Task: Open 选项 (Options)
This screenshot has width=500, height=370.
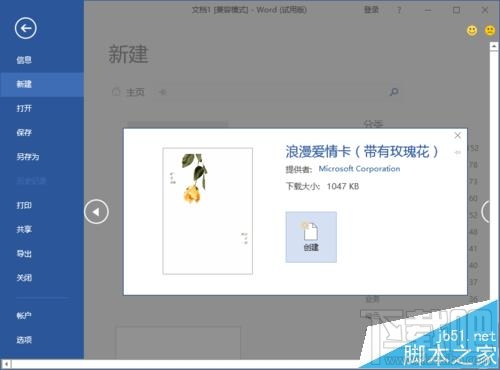Action: click(24, 340)
